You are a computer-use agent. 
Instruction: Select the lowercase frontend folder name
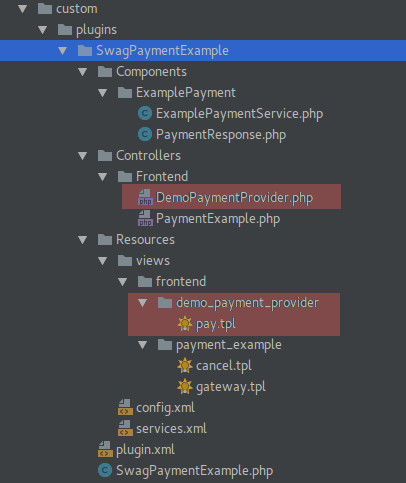181,282
